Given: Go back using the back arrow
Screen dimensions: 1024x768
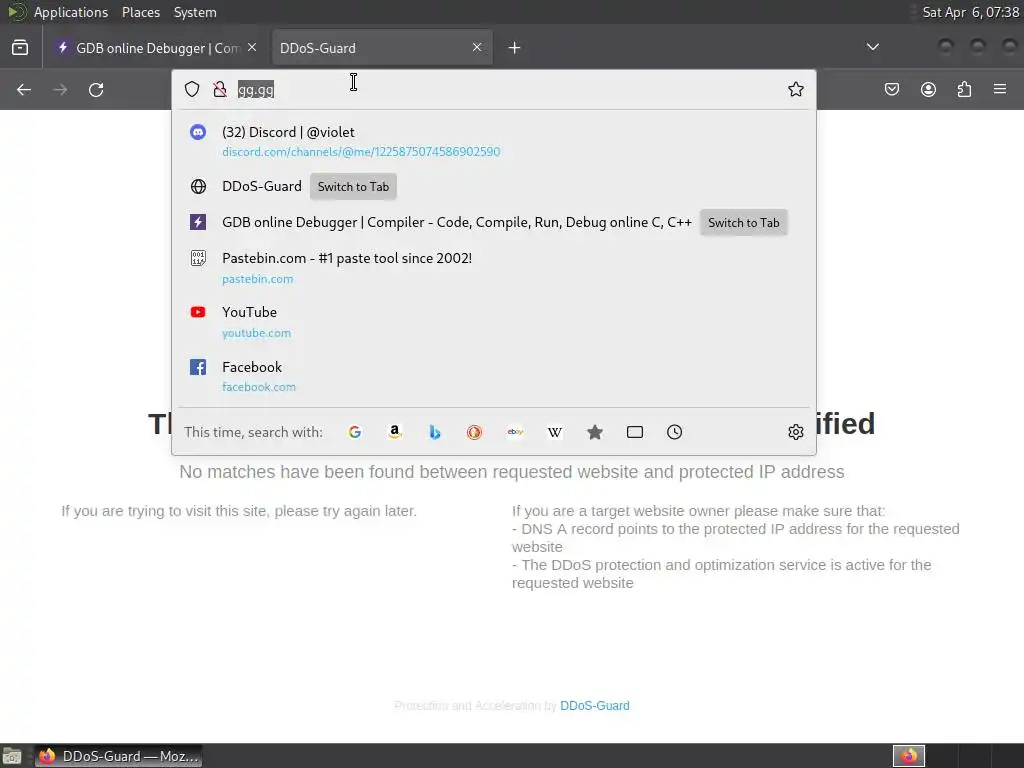Looking at the screenshot, I should coord(24,89).
